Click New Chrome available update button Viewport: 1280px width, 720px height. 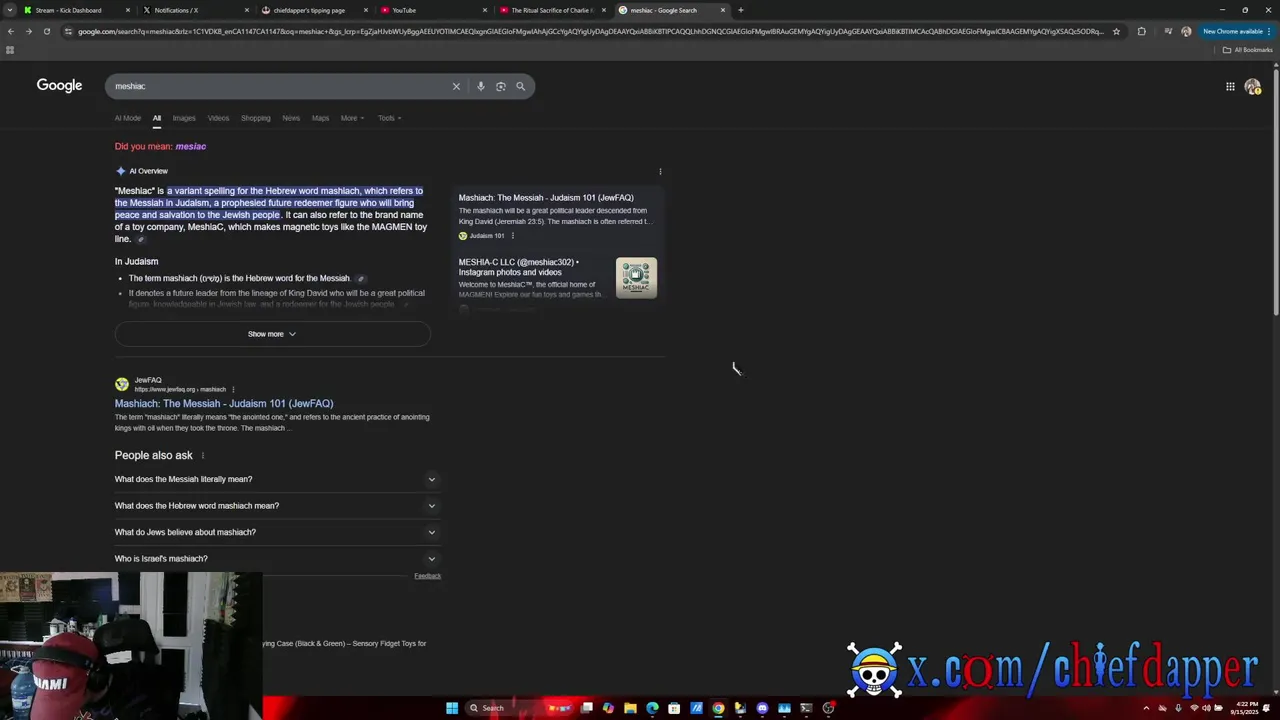click(x=1237, y=31)
